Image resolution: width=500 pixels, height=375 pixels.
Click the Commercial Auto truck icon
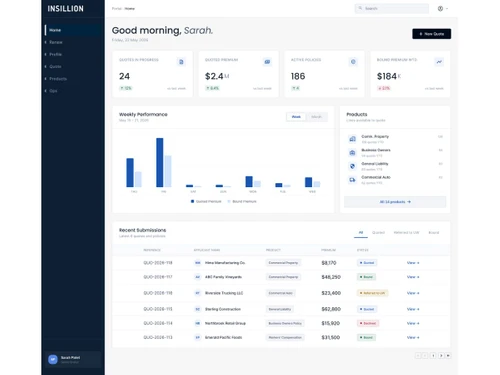pyautogui.click(x=352, y=180)
